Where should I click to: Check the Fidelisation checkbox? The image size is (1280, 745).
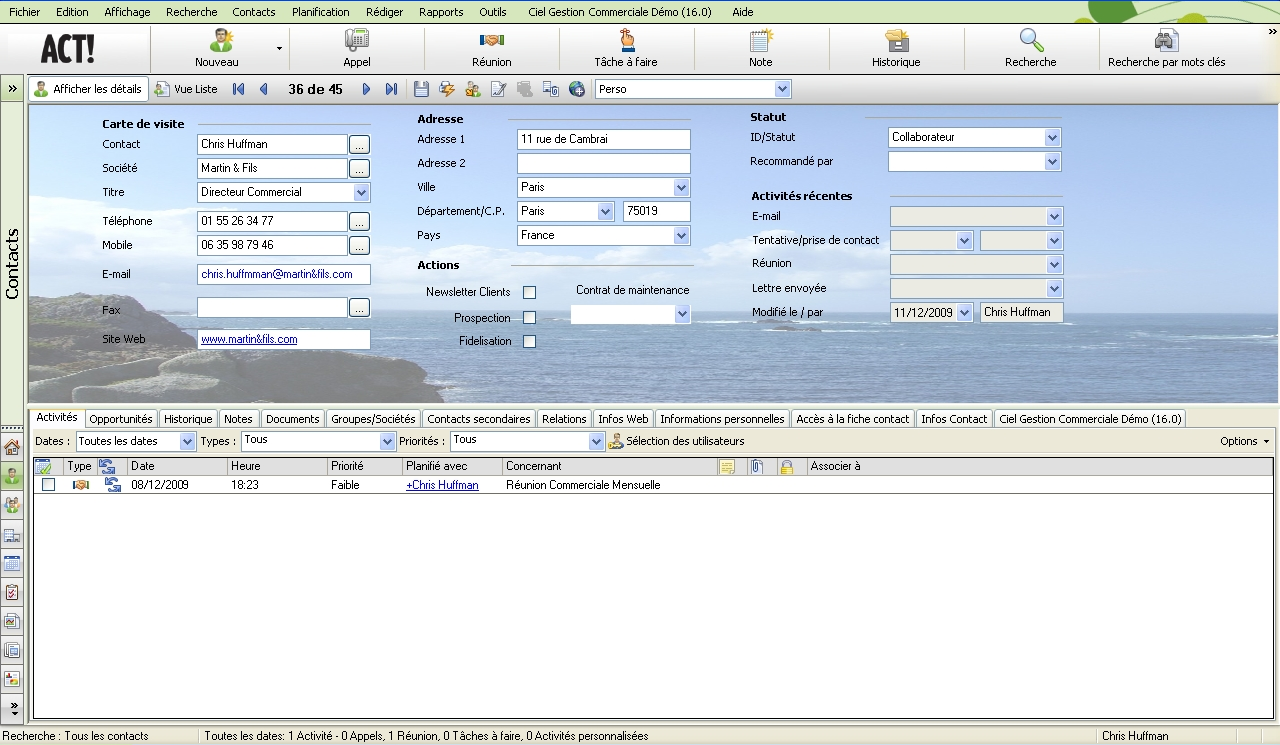click(530, 342)
